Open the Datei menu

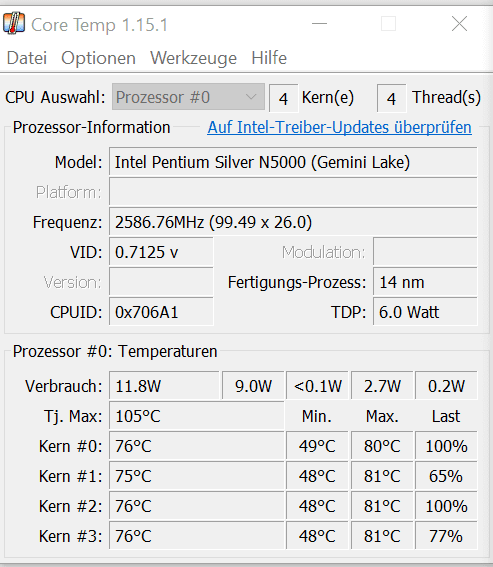coord(27,58)
